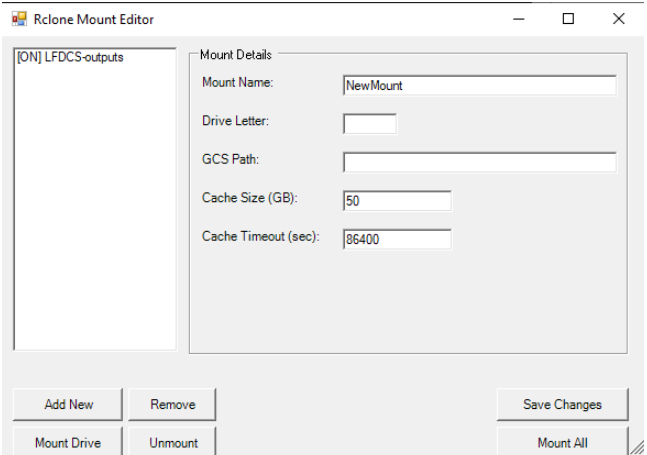Click the empty GCS Path field

click(479, 162)
